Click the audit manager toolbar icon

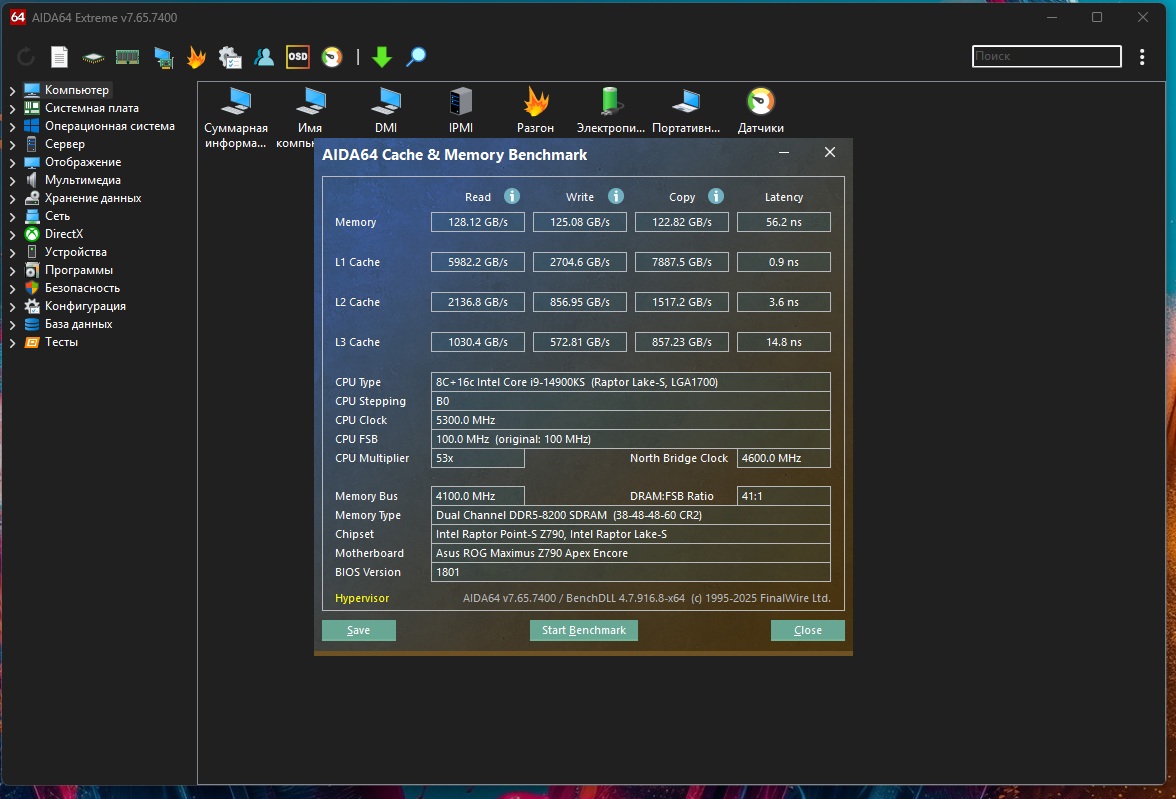coord(230,57)
